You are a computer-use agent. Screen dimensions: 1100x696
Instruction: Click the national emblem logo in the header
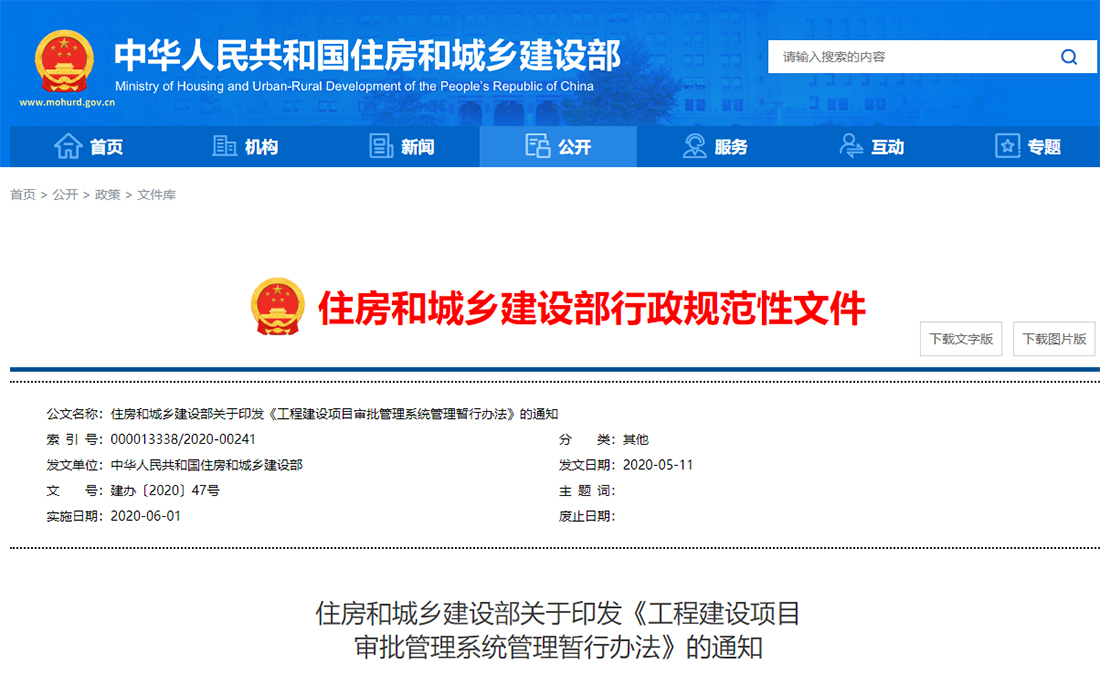pos(65,62)
